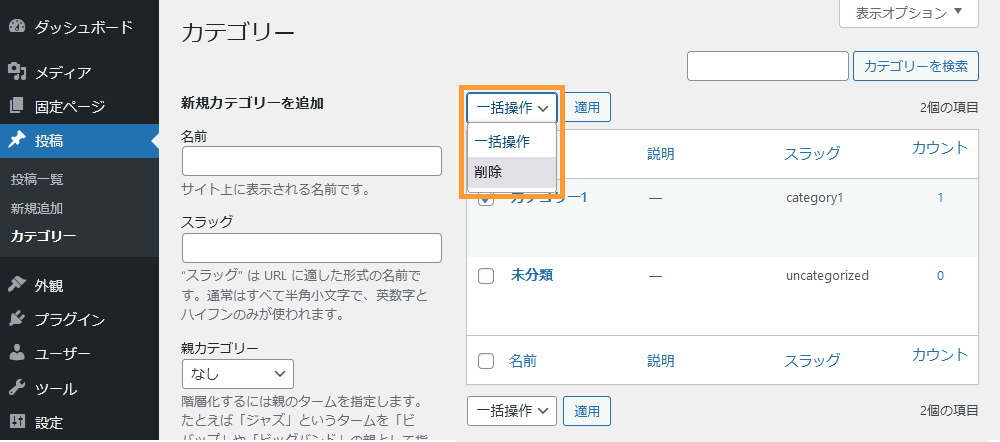
Task: Click the category1 slug text
Action: point(814,198)
